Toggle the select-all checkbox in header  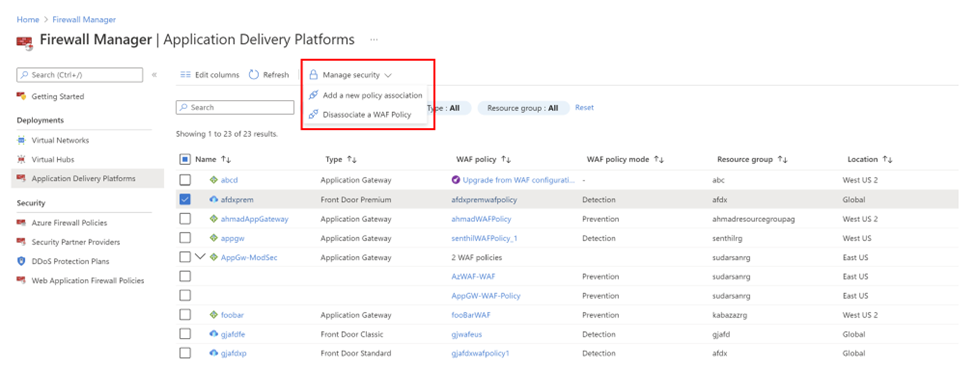pos(185,160)
